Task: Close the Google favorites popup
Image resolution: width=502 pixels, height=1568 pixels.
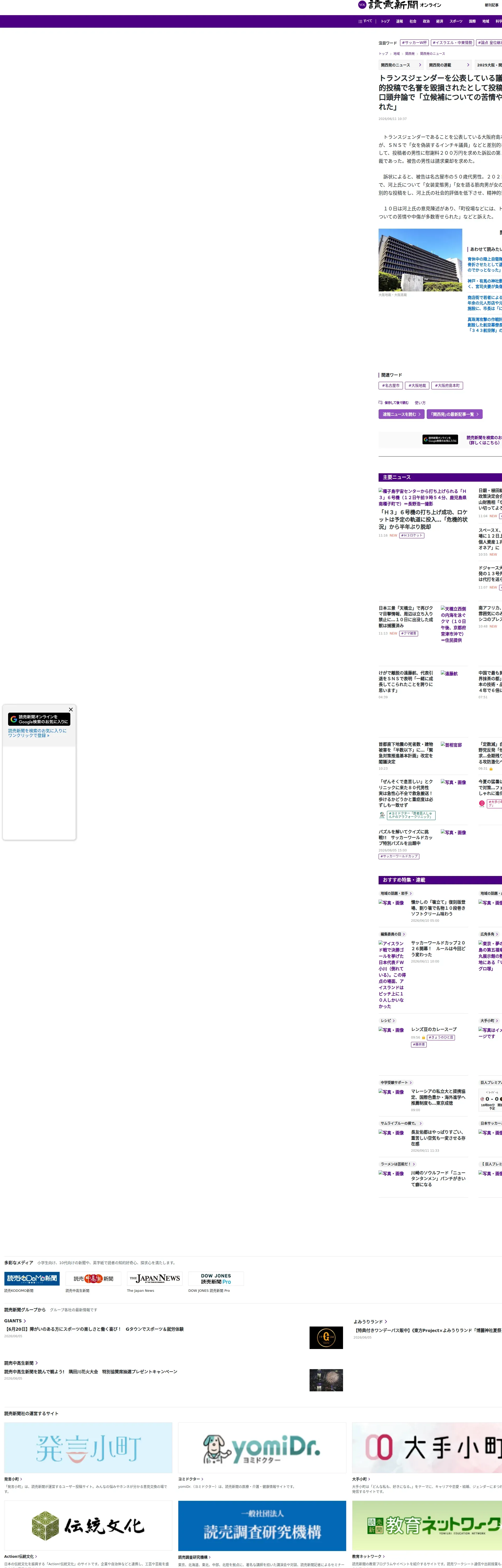Action: tap(71, 709)
